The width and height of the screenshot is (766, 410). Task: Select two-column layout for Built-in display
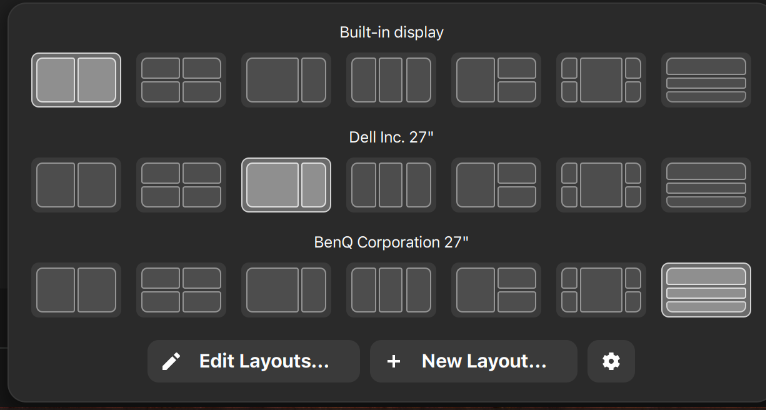click(76, 80)
